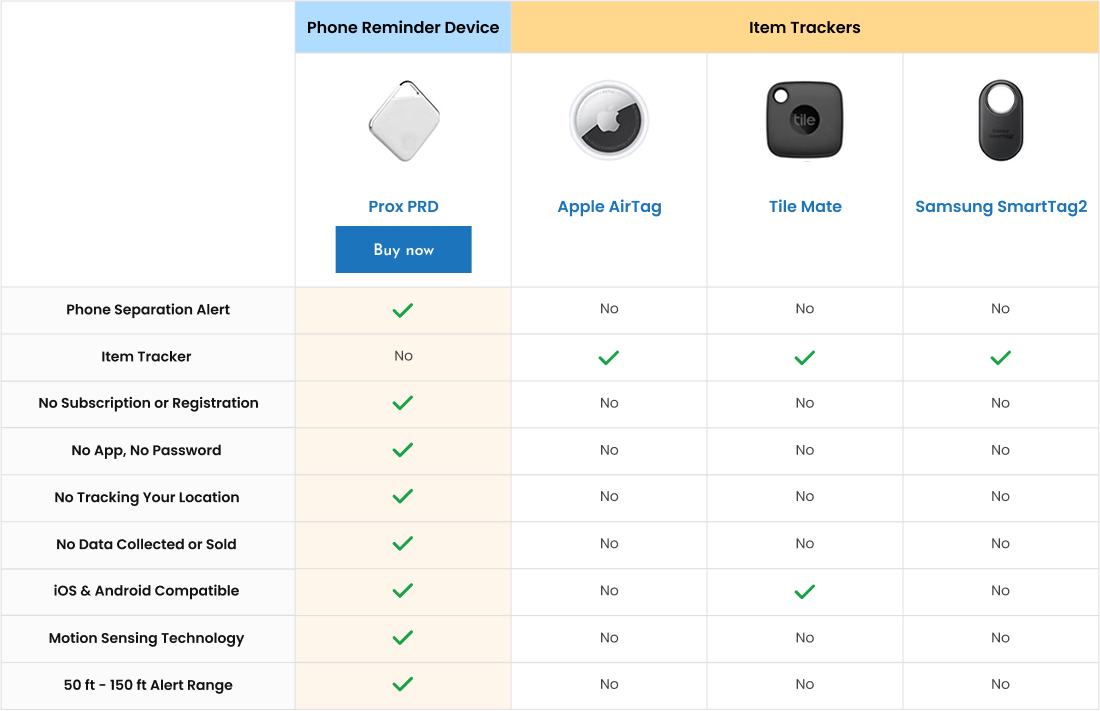Image resolution: width=1100 pixels, height=711 pixels.
Task: Toggle the No Data Collected checkmark for Prox PRD
Action: (403, 543)
